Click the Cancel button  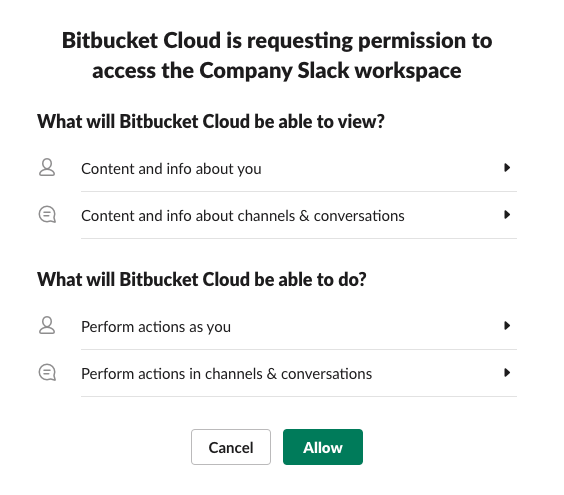(x=231, y=447)
